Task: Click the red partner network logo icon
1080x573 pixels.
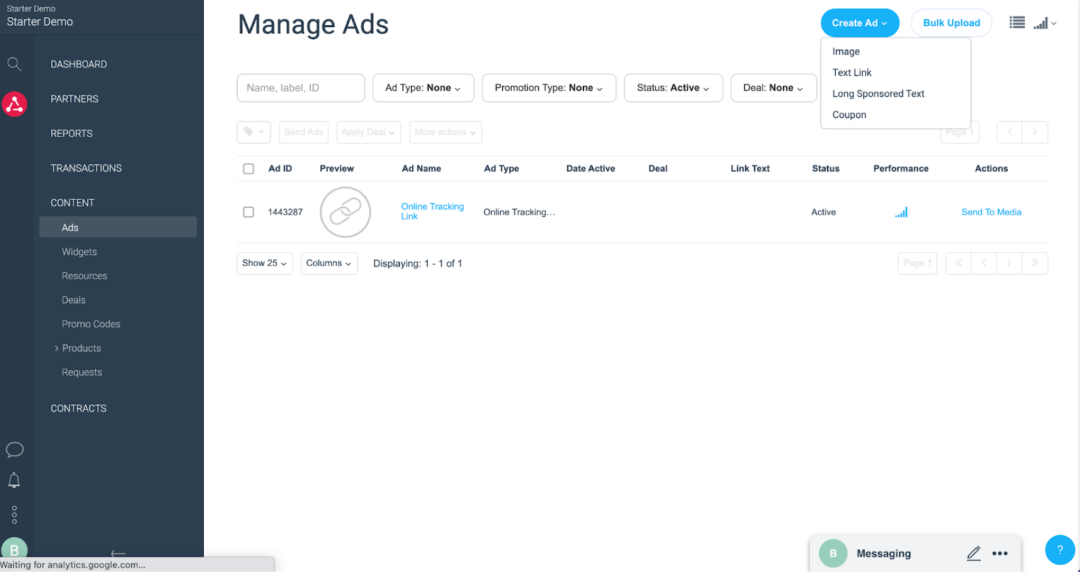Action: point(14,103)
